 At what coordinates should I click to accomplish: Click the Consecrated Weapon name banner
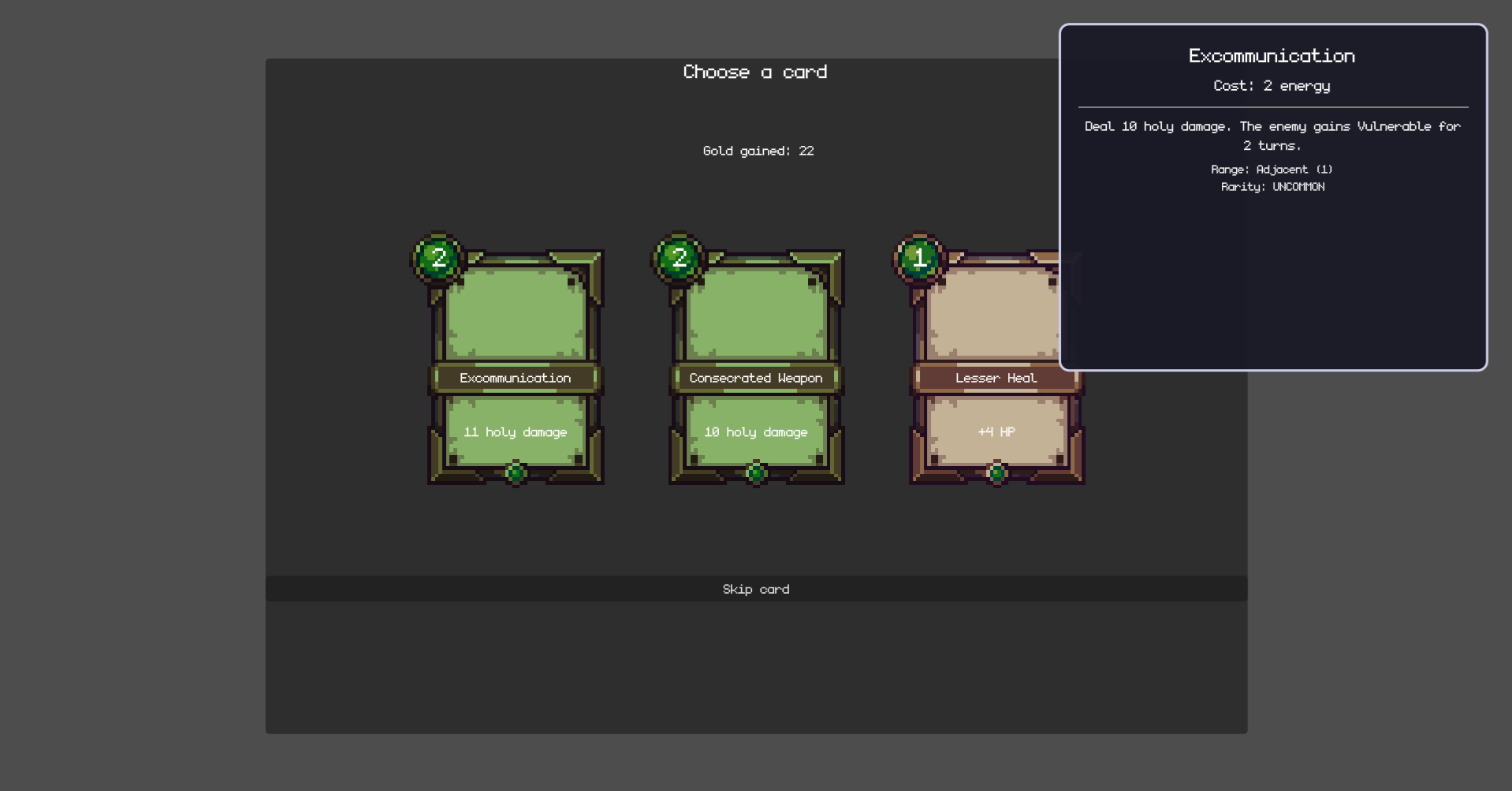[756, 379]
